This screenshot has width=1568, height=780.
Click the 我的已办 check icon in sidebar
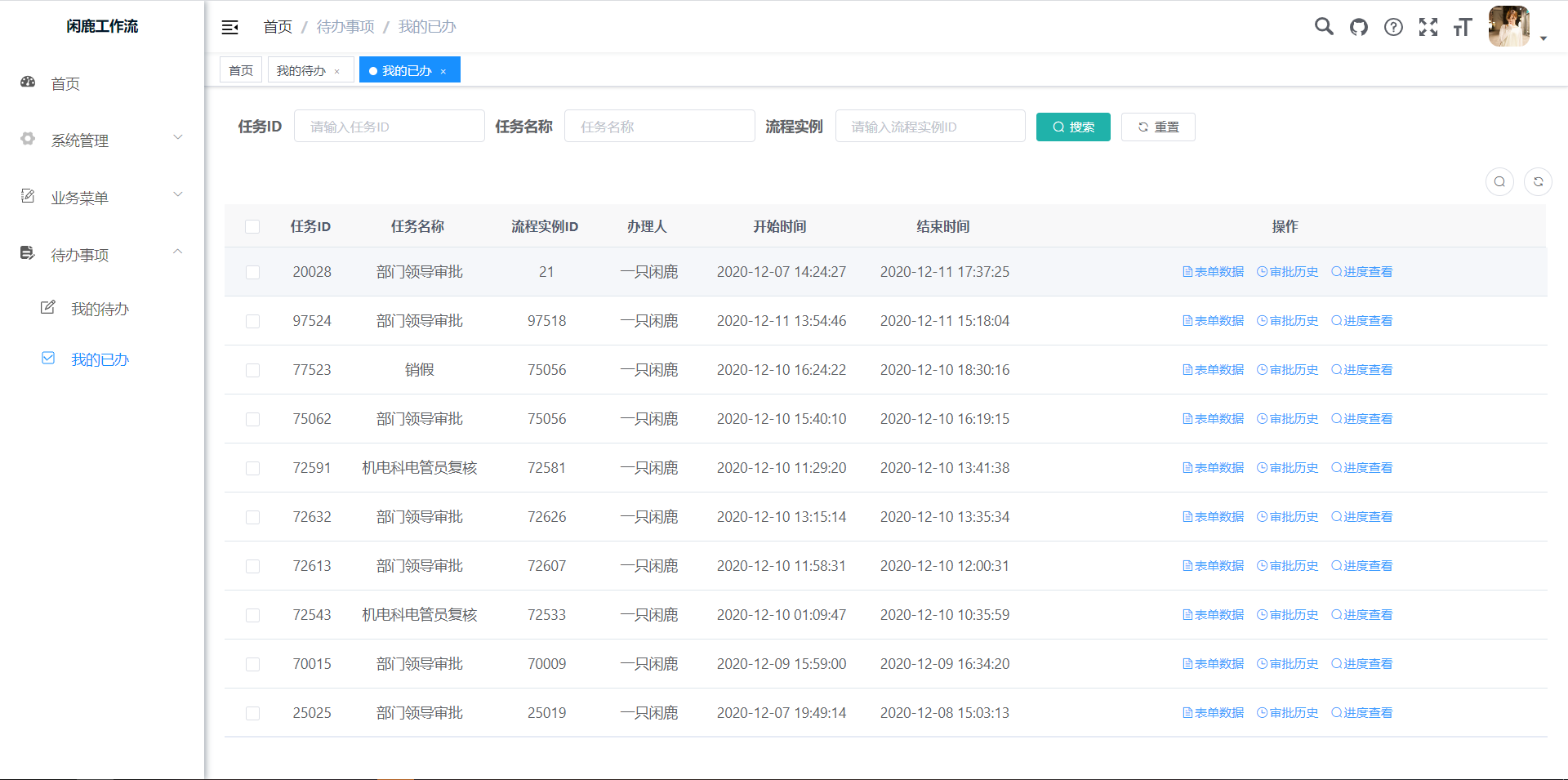(x=48, y=358)
